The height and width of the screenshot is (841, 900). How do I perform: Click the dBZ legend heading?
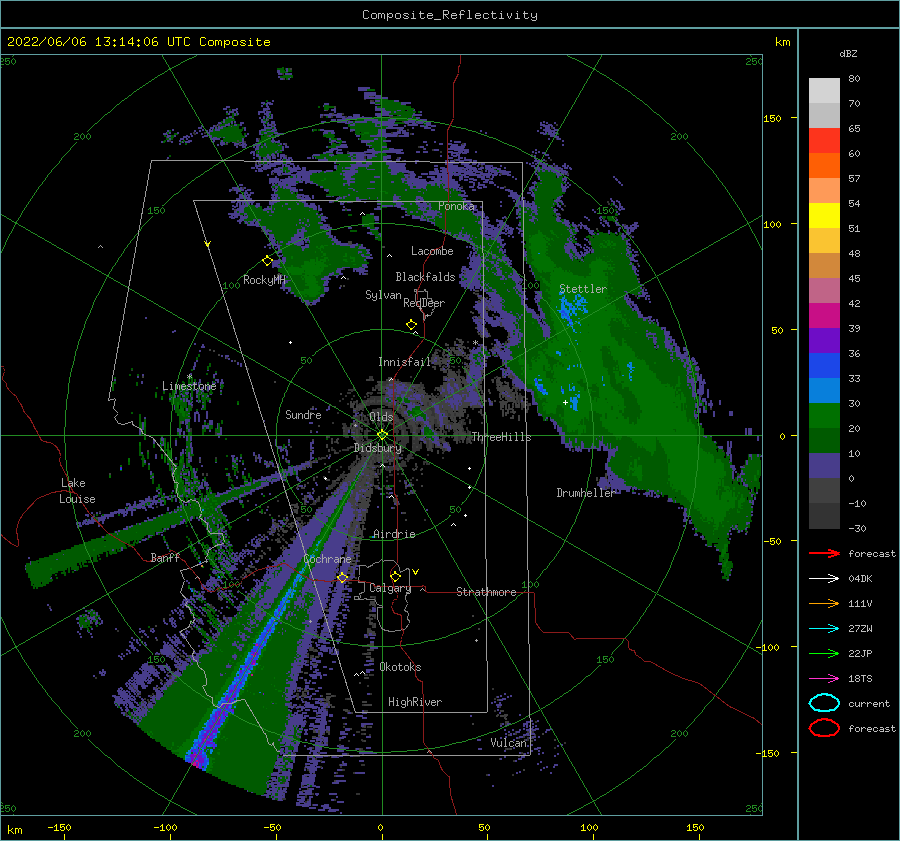(848, 53)
